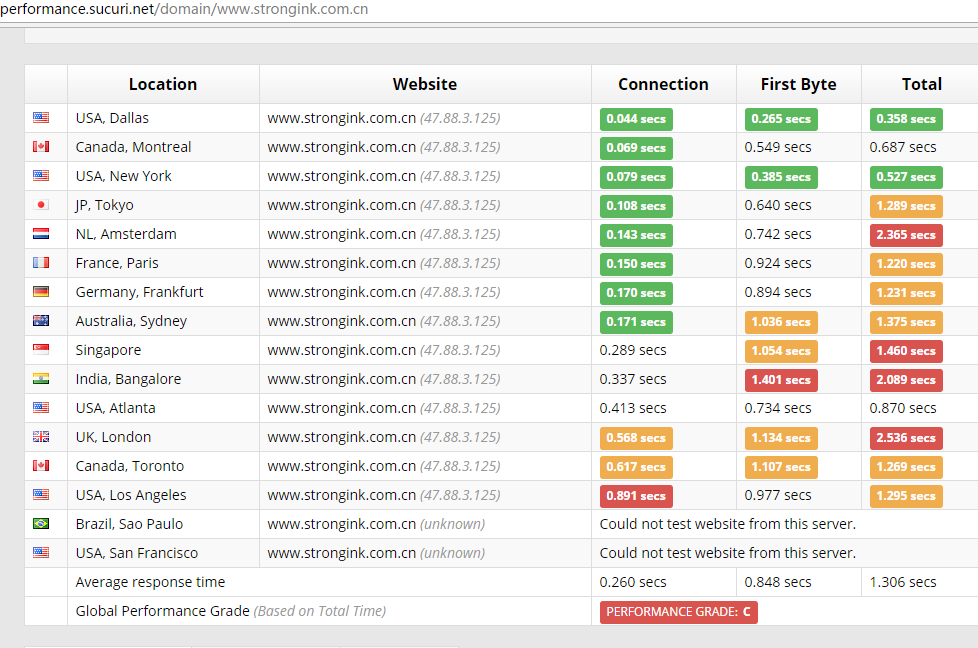Viewport: 978px width, 648px height.
Task: Click the Location column header
Action: [x=163, y=84]
